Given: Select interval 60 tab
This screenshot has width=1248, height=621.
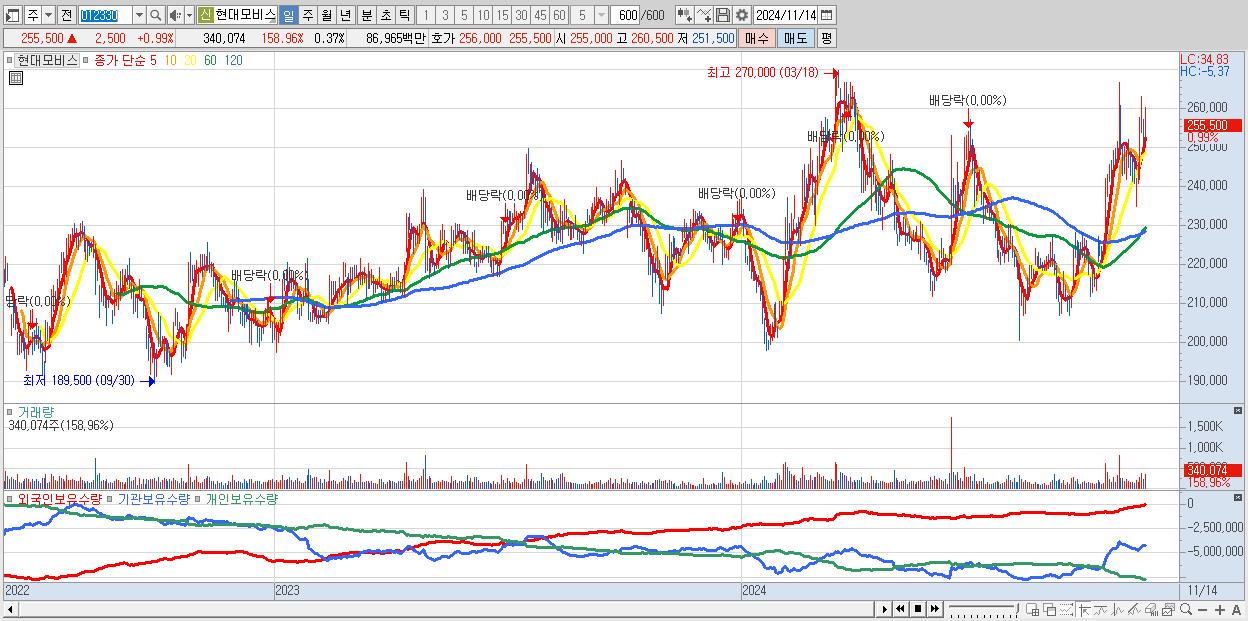Looking at the screenshot, I should click(x=559, y=15).
